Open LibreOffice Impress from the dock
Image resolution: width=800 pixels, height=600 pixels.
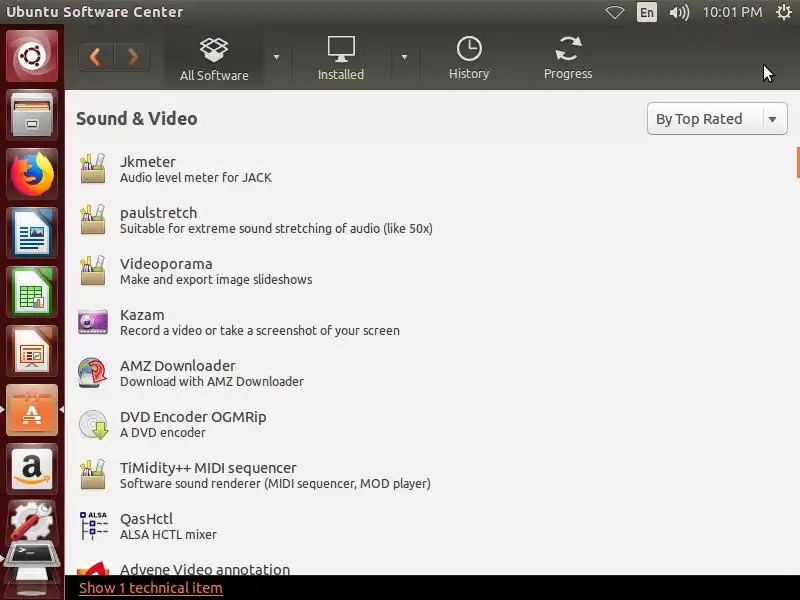tap(32, 352)
